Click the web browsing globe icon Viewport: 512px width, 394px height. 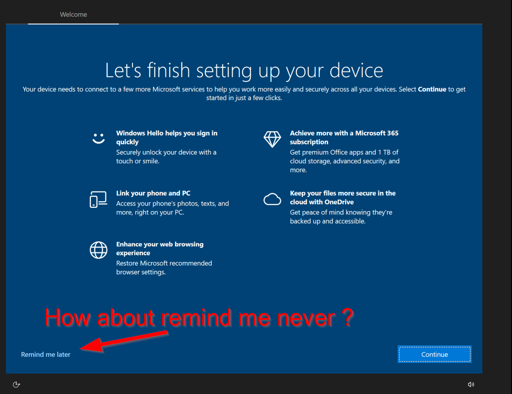click(x=98, y=250)
